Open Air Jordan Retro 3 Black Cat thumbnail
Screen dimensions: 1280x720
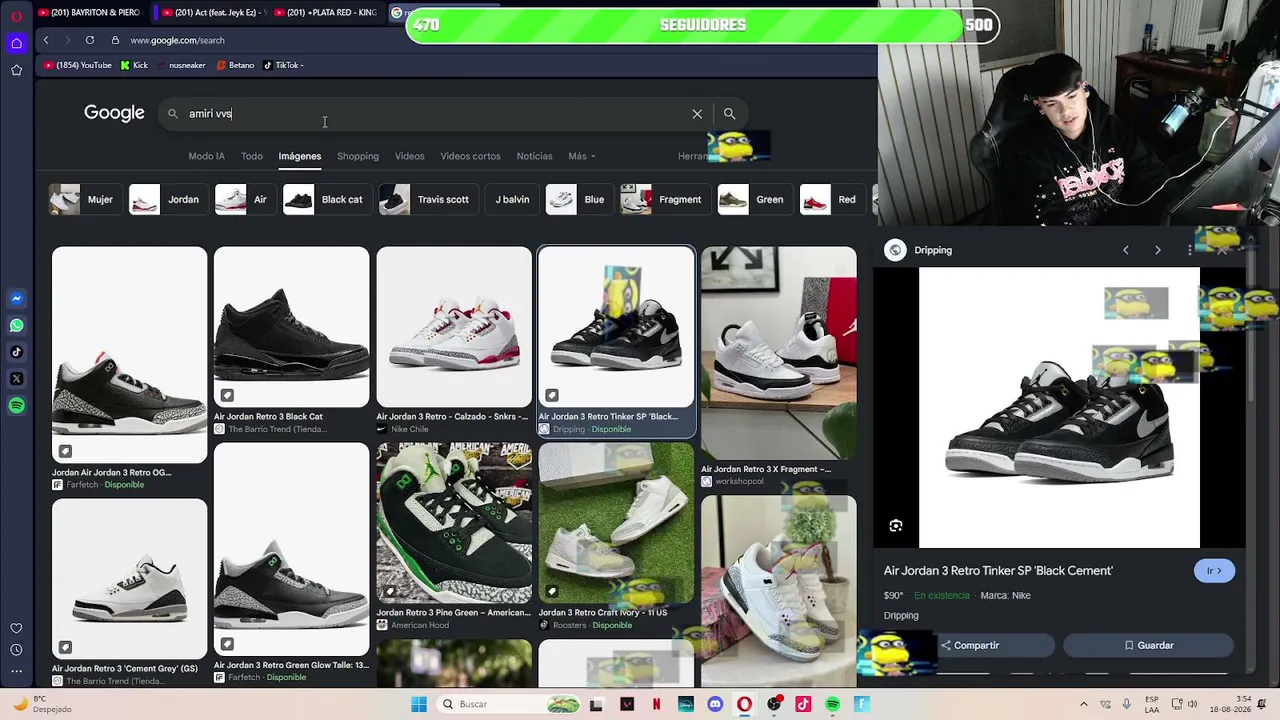pos(291,327)
